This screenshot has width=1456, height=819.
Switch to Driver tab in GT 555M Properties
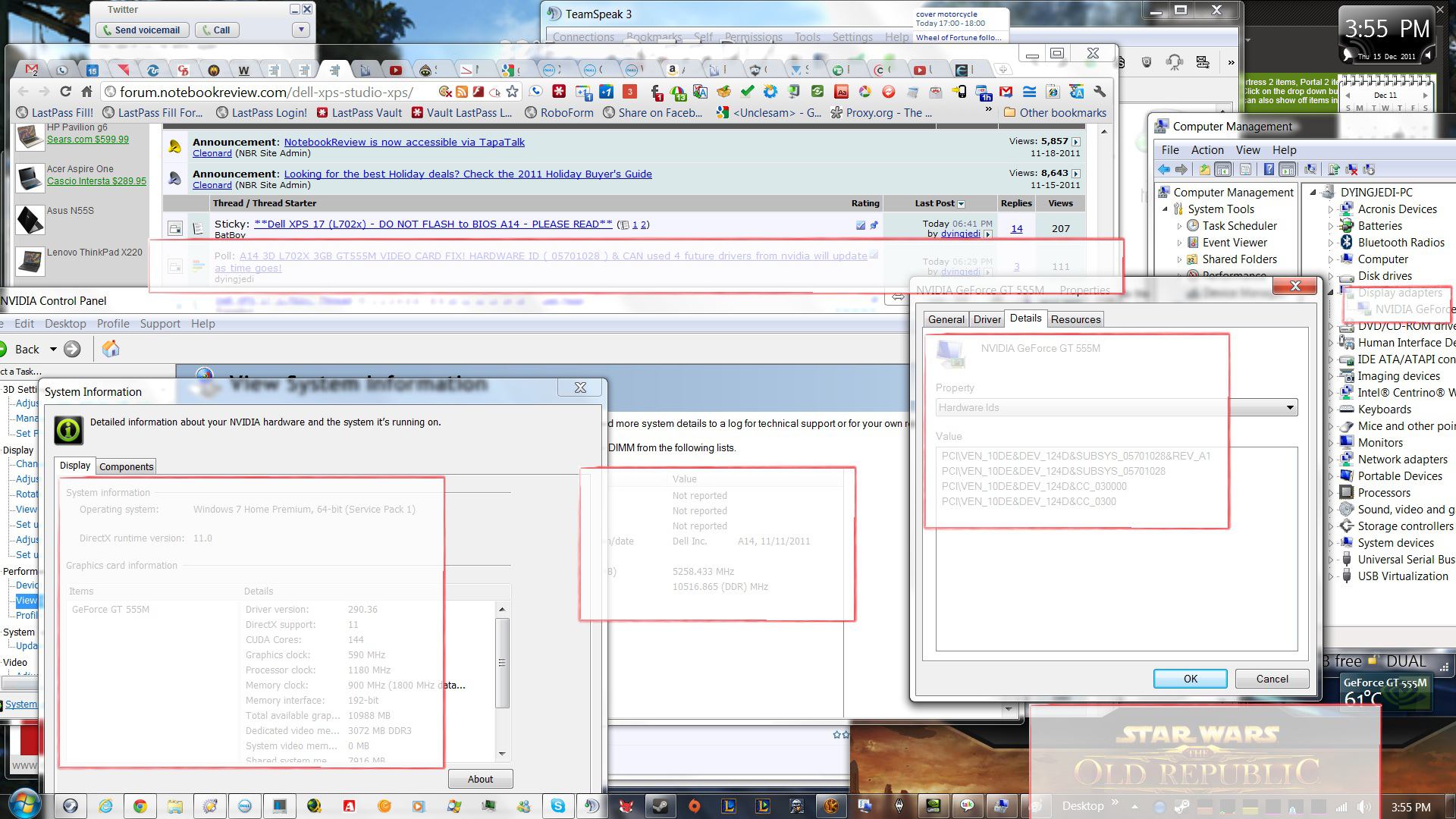[x=987, y=319]
